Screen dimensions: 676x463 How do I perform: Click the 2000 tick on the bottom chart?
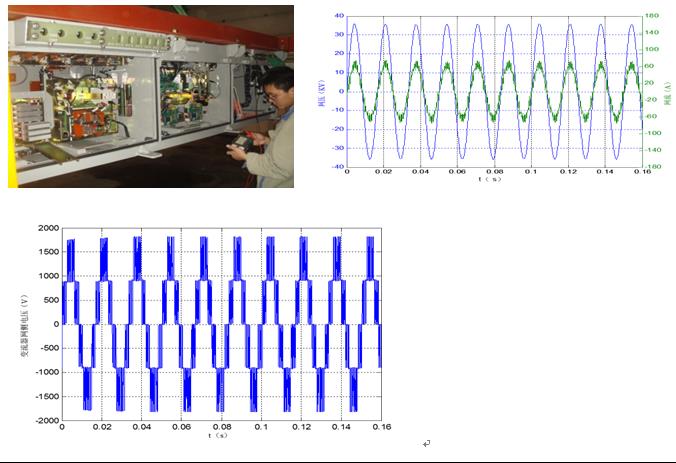(x=48, y=229)
